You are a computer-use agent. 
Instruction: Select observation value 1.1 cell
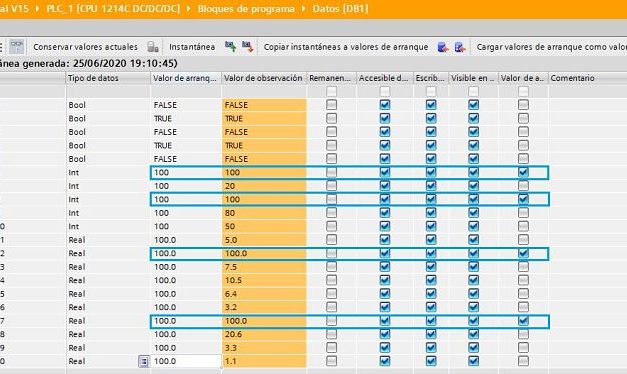pyautogui.click(x=264, y=361)
